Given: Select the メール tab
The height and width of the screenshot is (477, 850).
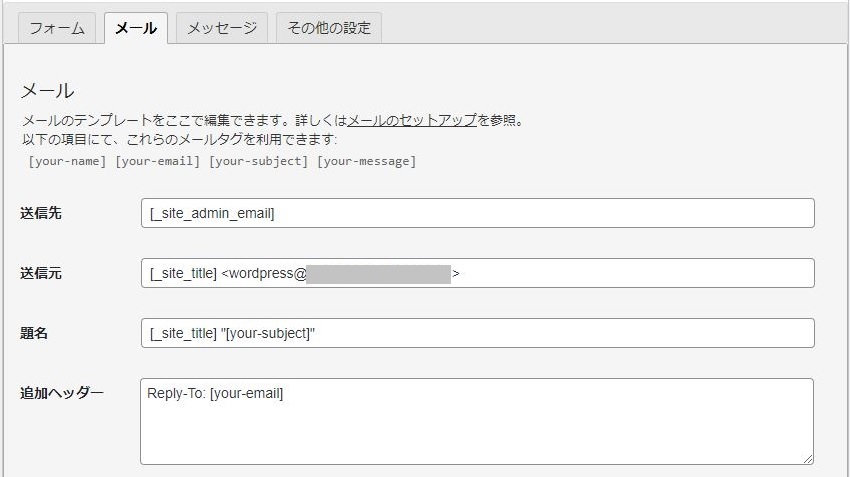Looking at the screenshot, I should coord(136,28).
